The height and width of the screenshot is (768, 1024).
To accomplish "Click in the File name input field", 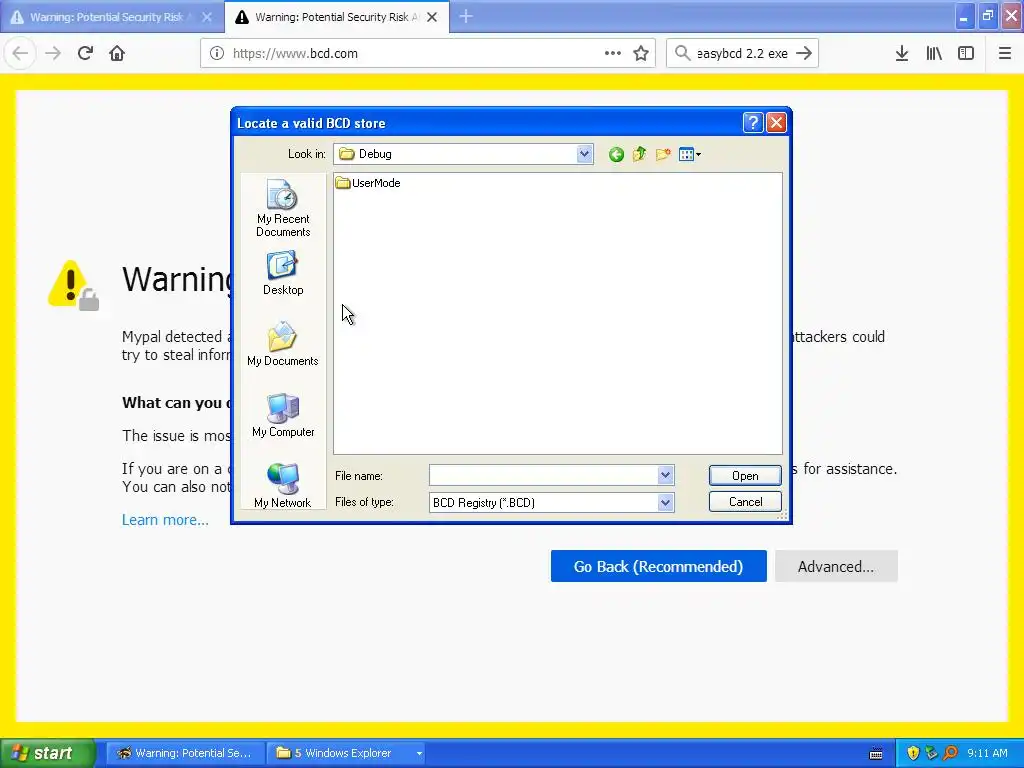I will (543, 475).
